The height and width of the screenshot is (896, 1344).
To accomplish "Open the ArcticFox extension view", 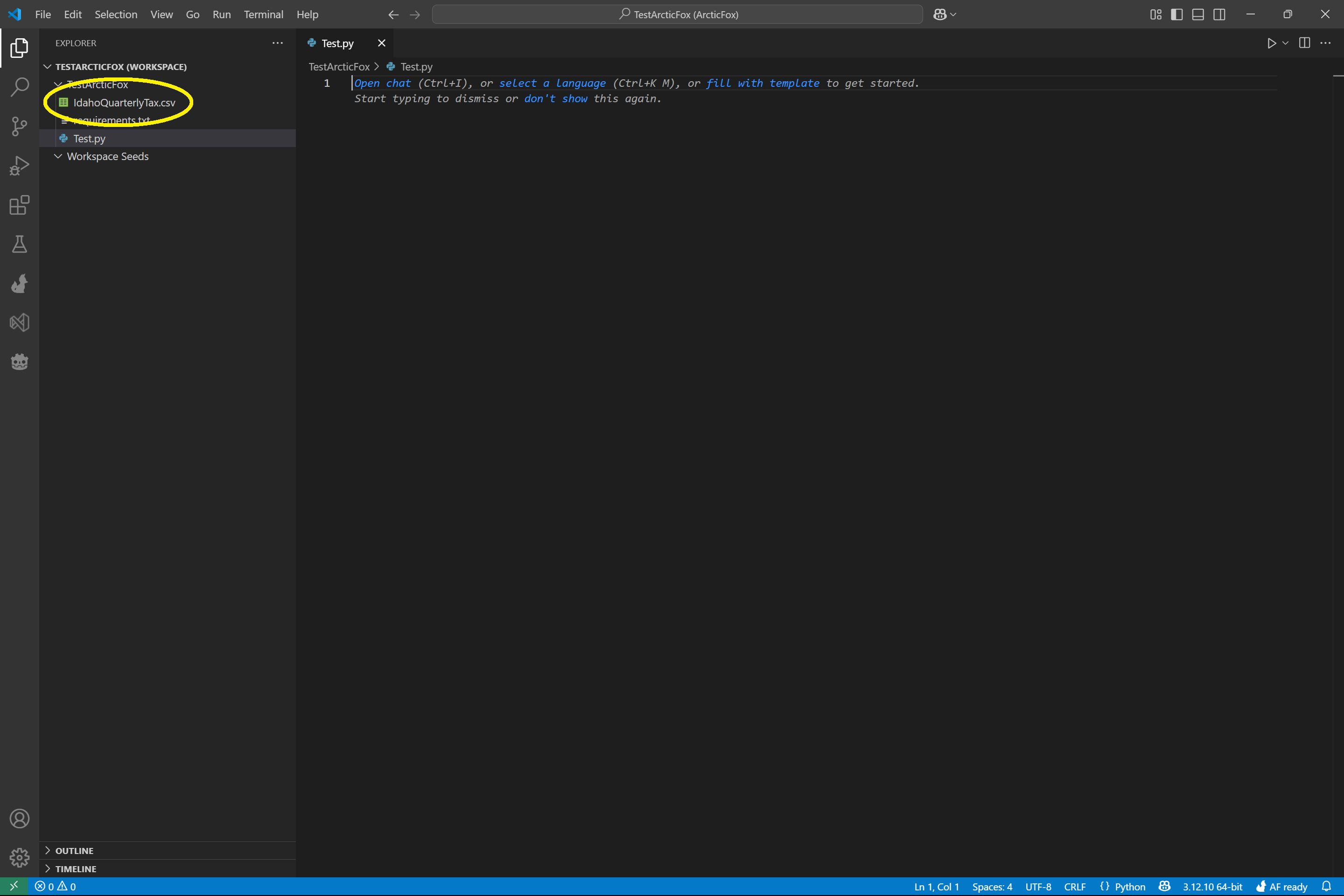I will [20, 283].
